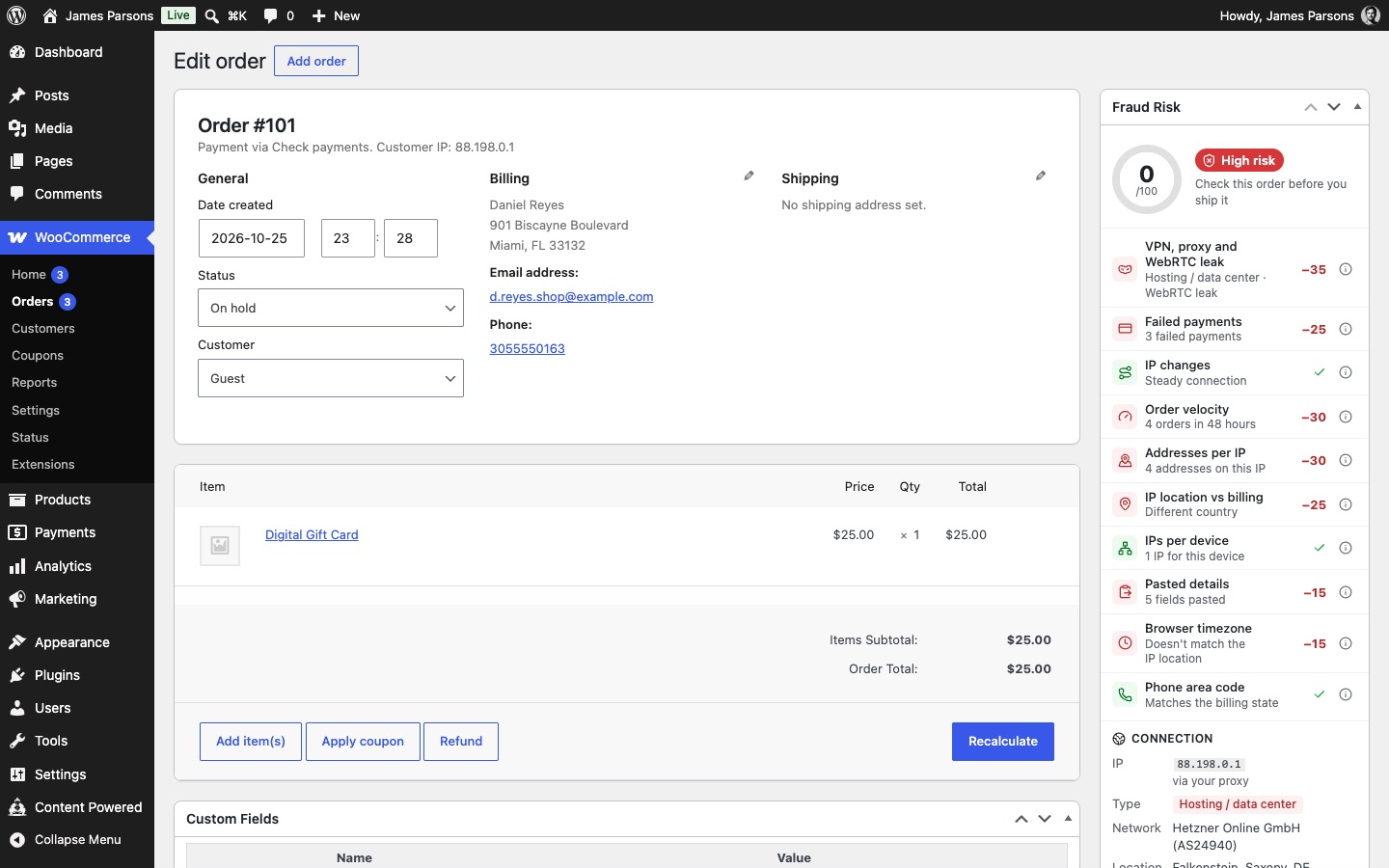1389x868 pixels.
Task: Show info for IPs per device check
Action: [x=1346, y=548]
